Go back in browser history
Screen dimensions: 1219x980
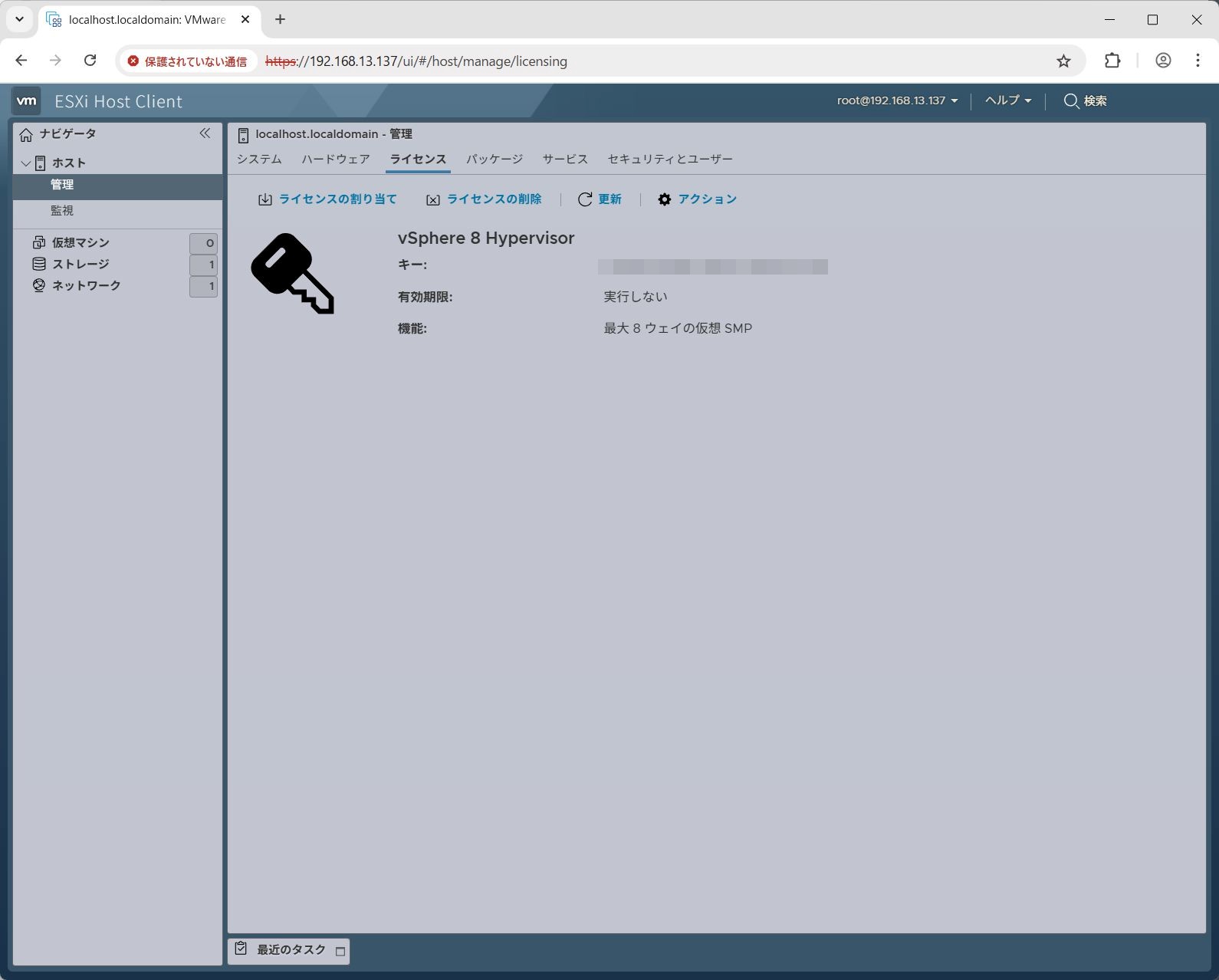21,61
